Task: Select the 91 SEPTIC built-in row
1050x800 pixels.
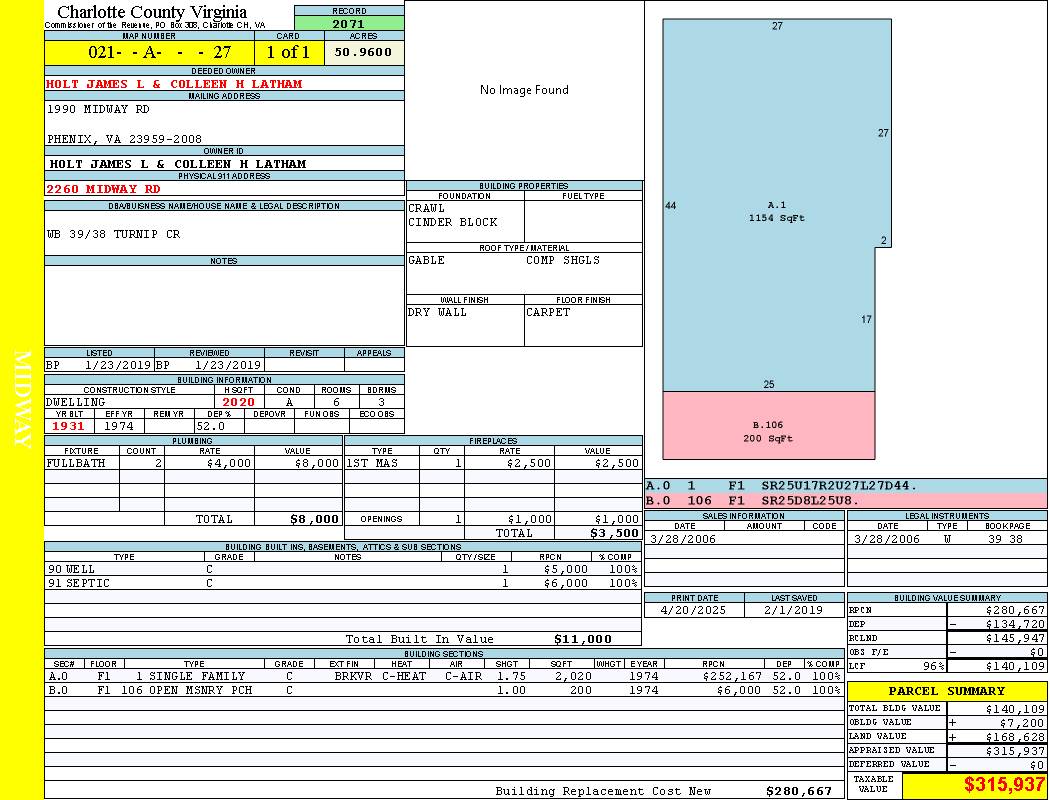Action: (x=340, y=583)
